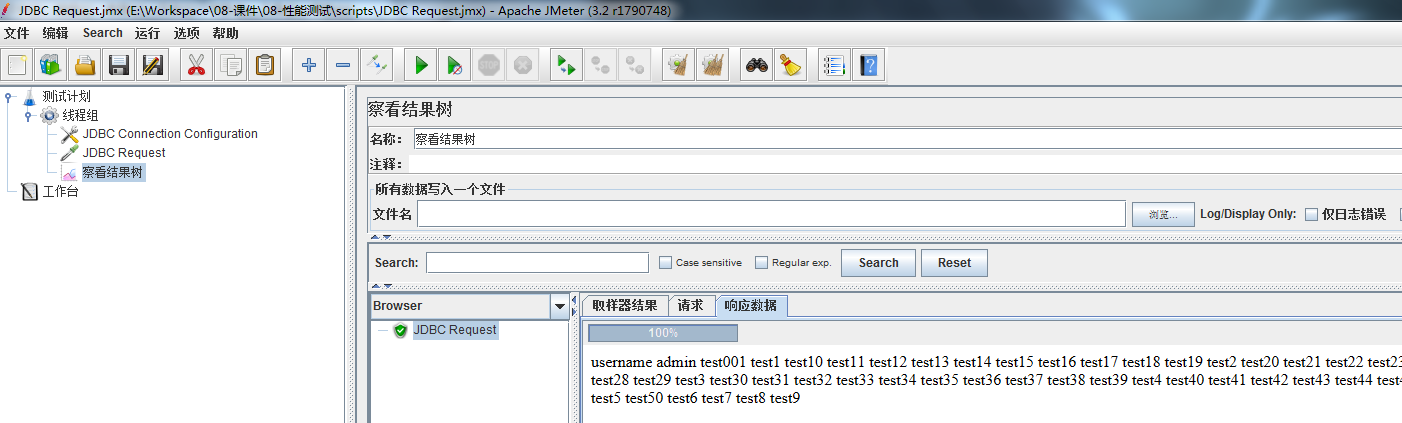The height and width of the screenshot is (423, 1402).
Task: Click the 名称 name input field
Action: tap(907, 139)
